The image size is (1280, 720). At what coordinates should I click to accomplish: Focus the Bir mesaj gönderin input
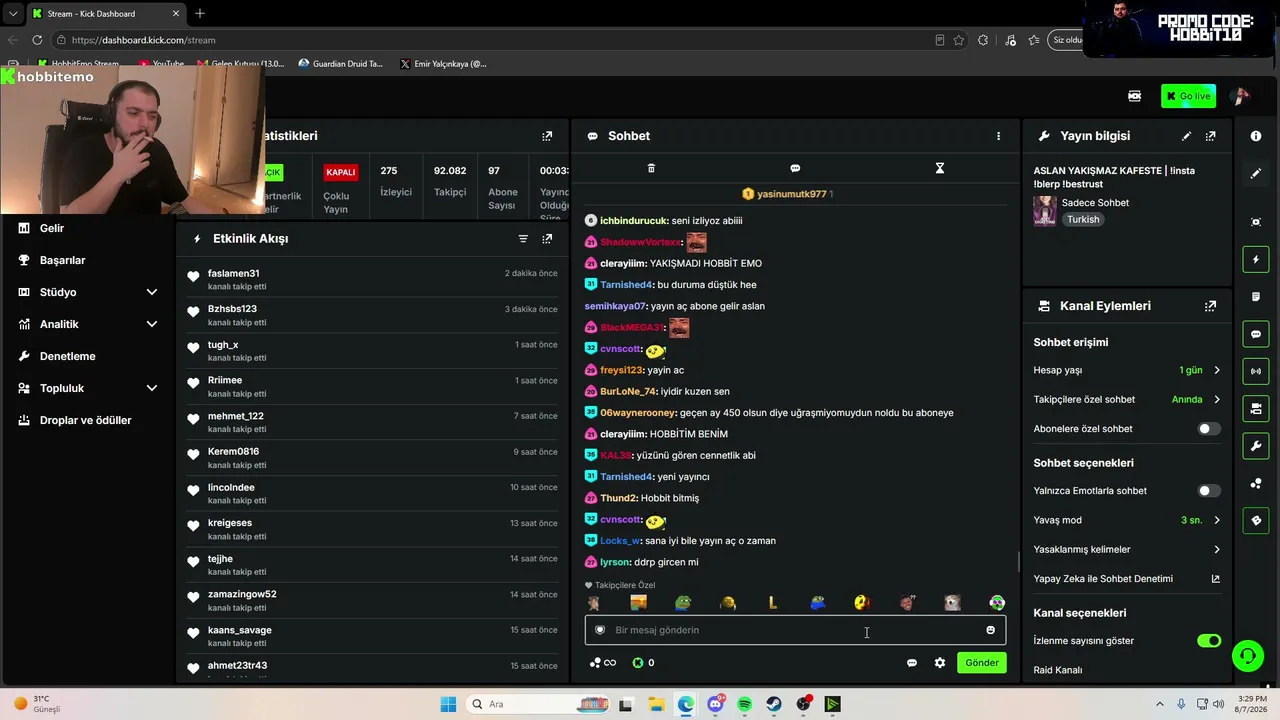coord(795,630)
